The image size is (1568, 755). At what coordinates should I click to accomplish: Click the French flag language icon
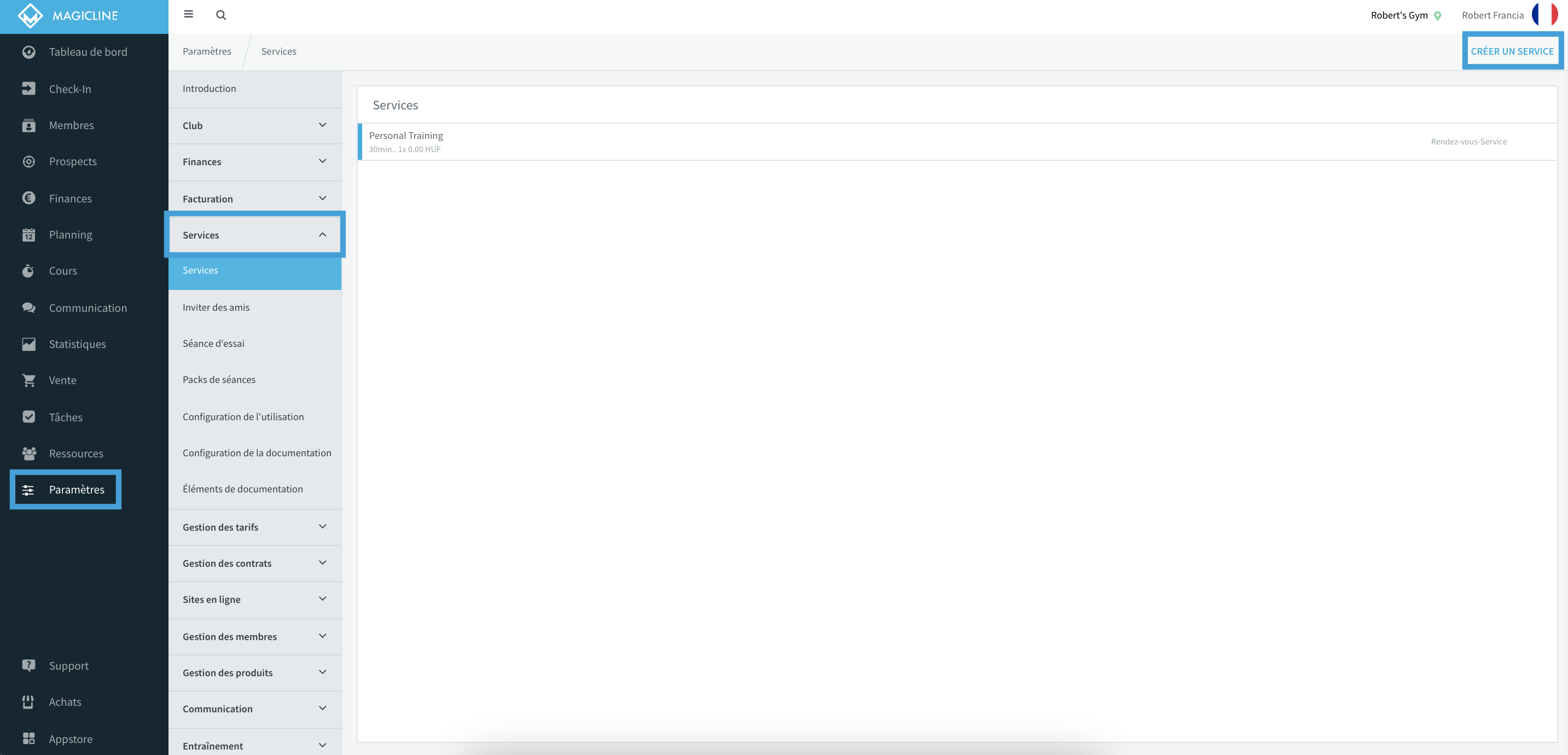(x=1544, y=15)
